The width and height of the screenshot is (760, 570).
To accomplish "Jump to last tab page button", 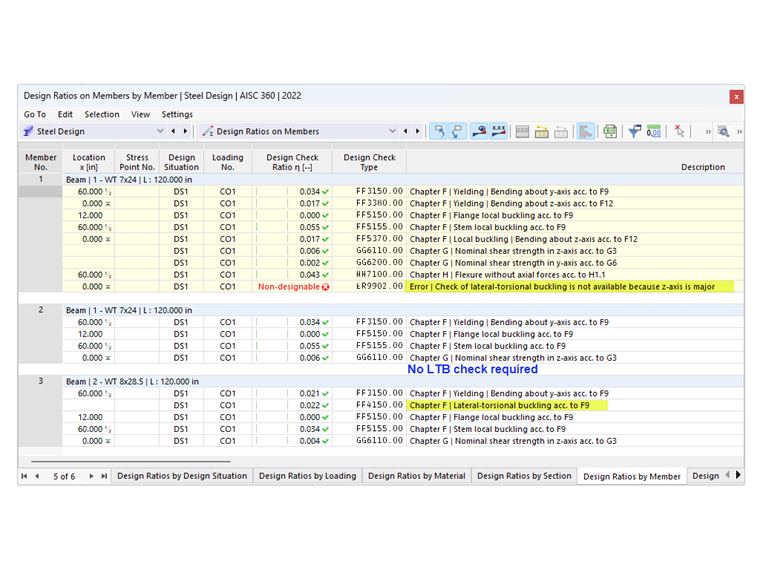I will pos(104,476).
